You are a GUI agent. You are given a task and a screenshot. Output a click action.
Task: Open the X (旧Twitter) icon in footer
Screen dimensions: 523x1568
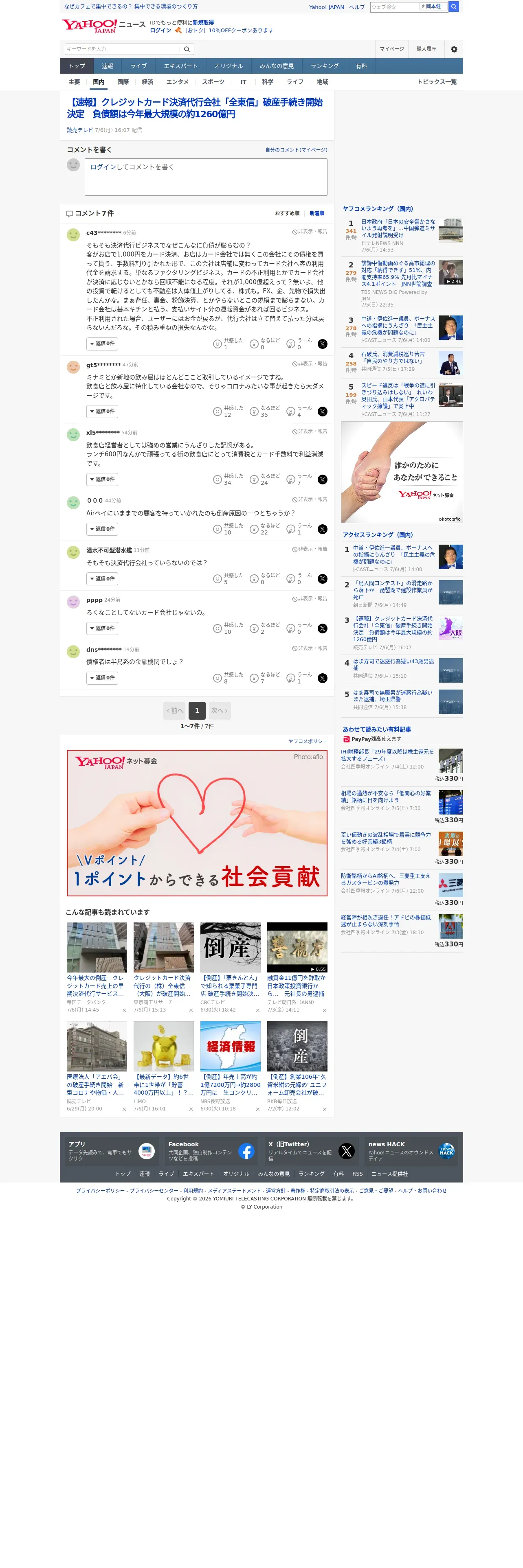pyautogui.click(x=347, y=1151)
